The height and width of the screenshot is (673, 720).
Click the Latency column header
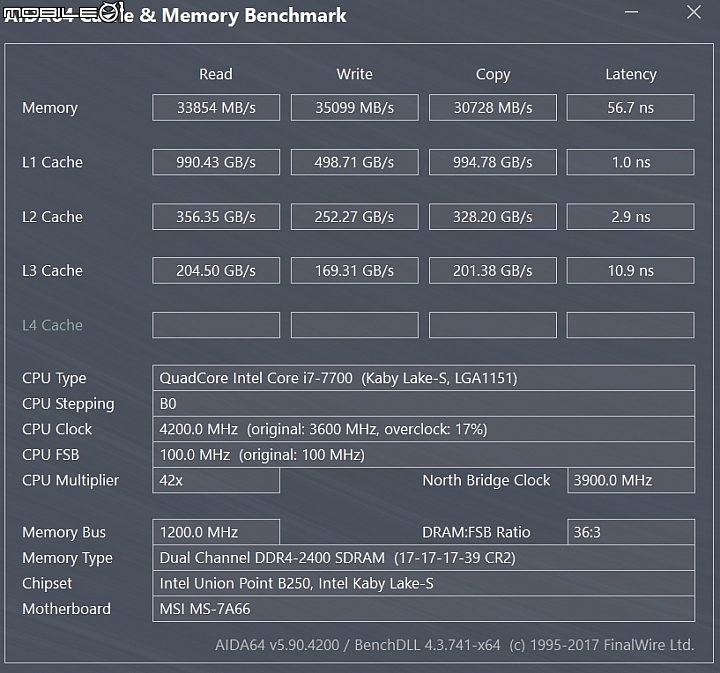[x=631, y=74]
